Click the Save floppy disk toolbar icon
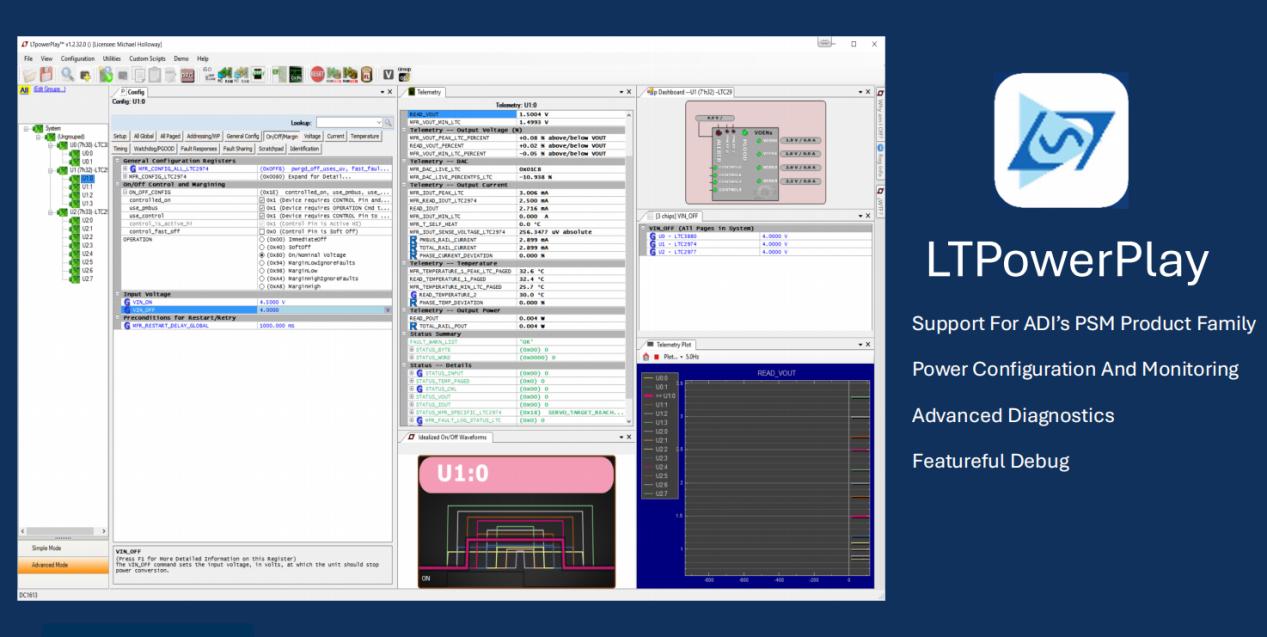This screenshot has width=1267, height=637. pos(46,74)
